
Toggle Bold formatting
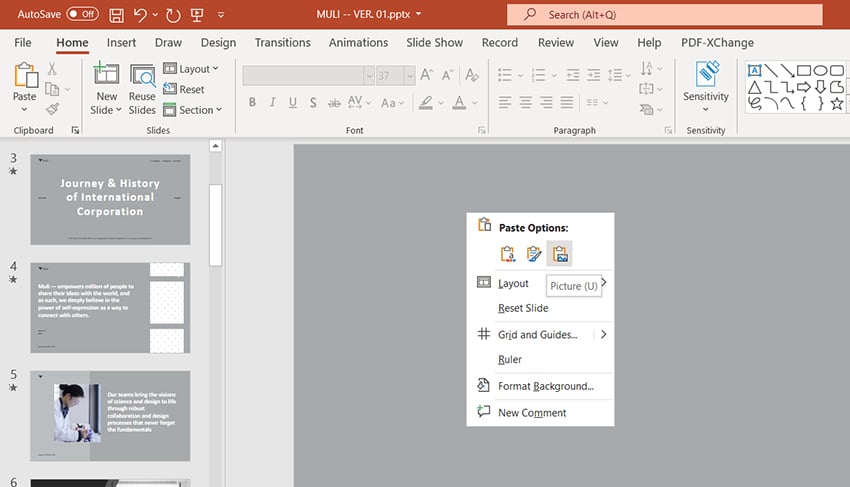click(252, 103)
